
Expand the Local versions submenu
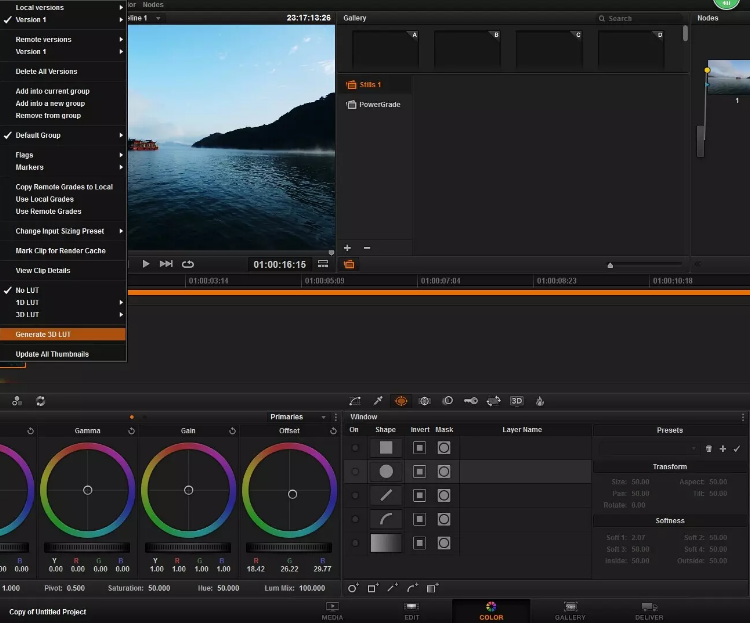coord(63,7)
